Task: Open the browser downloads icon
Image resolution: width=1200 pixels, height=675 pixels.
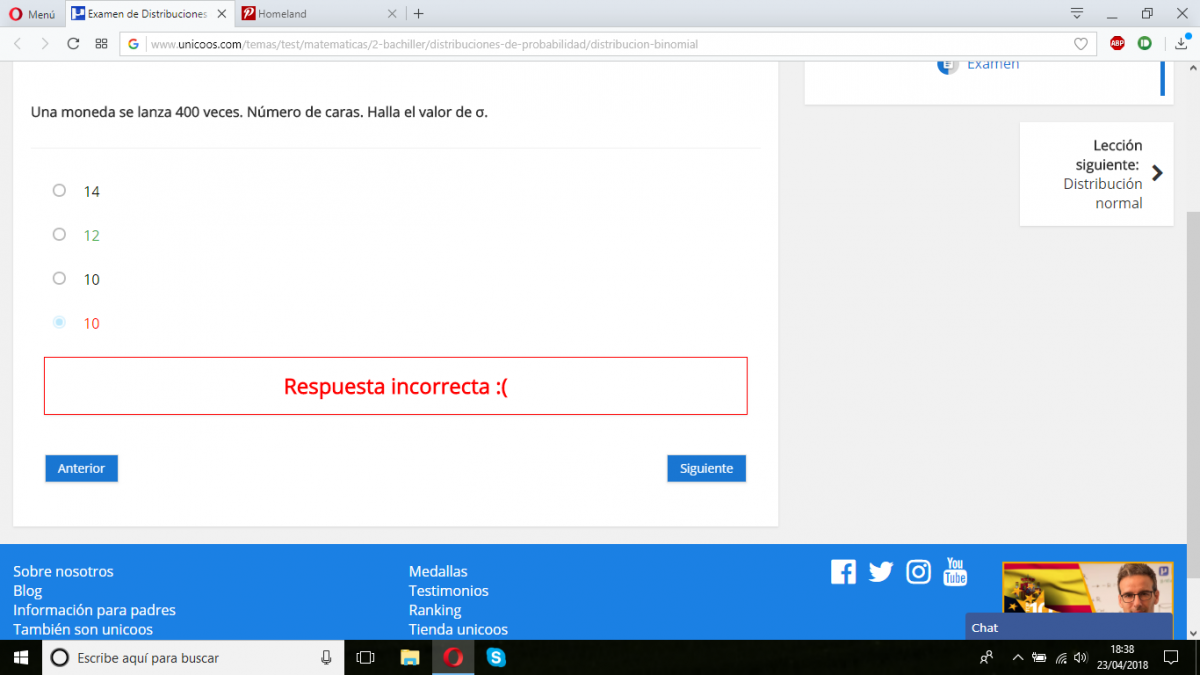Action: pyautogui.click(x=1181, y=44)
